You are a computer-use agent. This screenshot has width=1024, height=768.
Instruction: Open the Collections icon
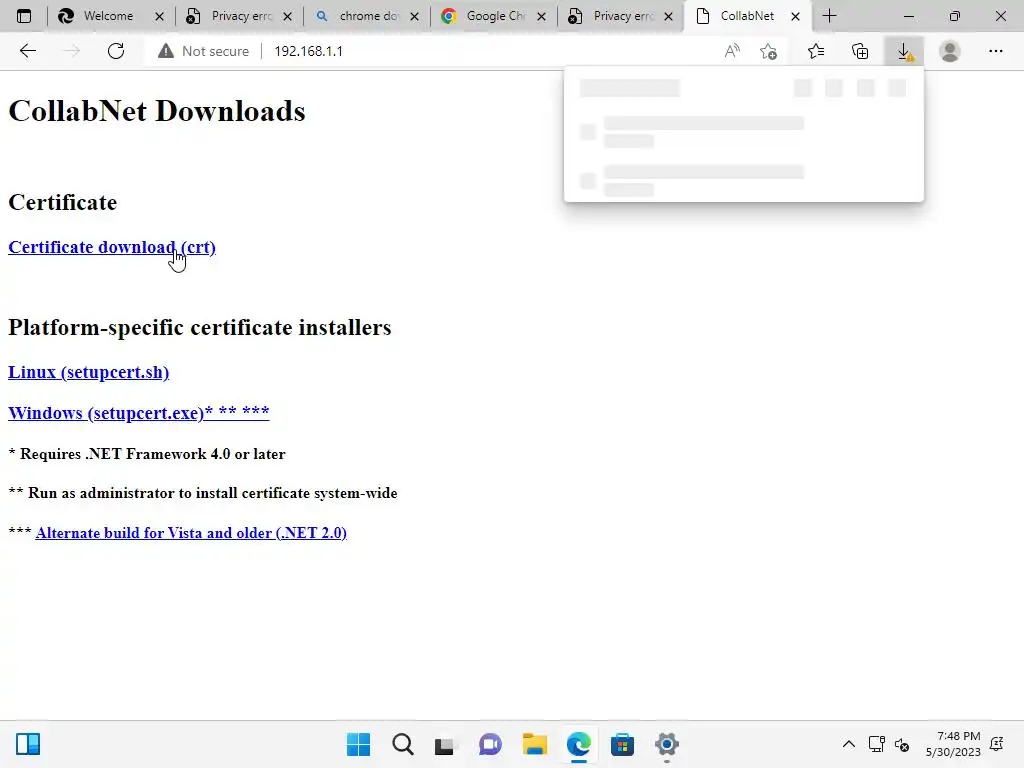click(860, 51)
